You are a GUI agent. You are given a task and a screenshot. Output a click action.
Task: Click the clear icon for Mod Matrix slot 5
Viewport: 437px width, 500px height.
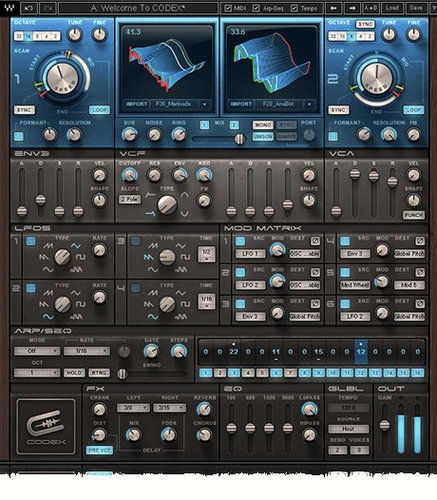point(420,272)
